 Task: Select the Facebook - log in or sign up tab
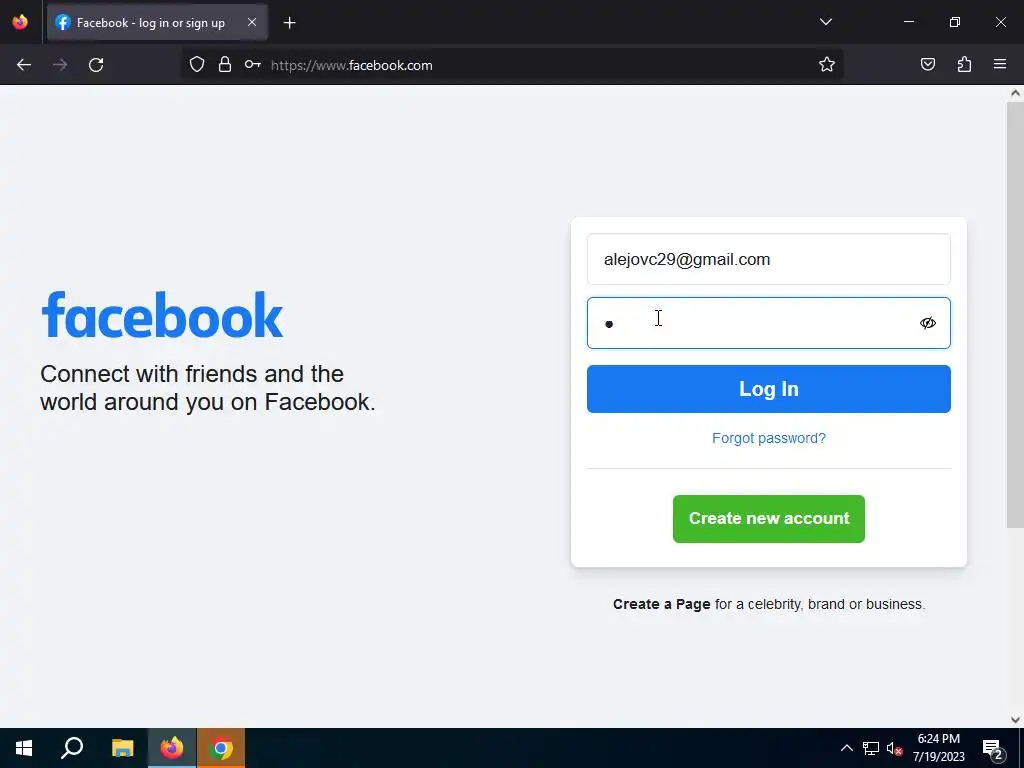click(157, 23)
